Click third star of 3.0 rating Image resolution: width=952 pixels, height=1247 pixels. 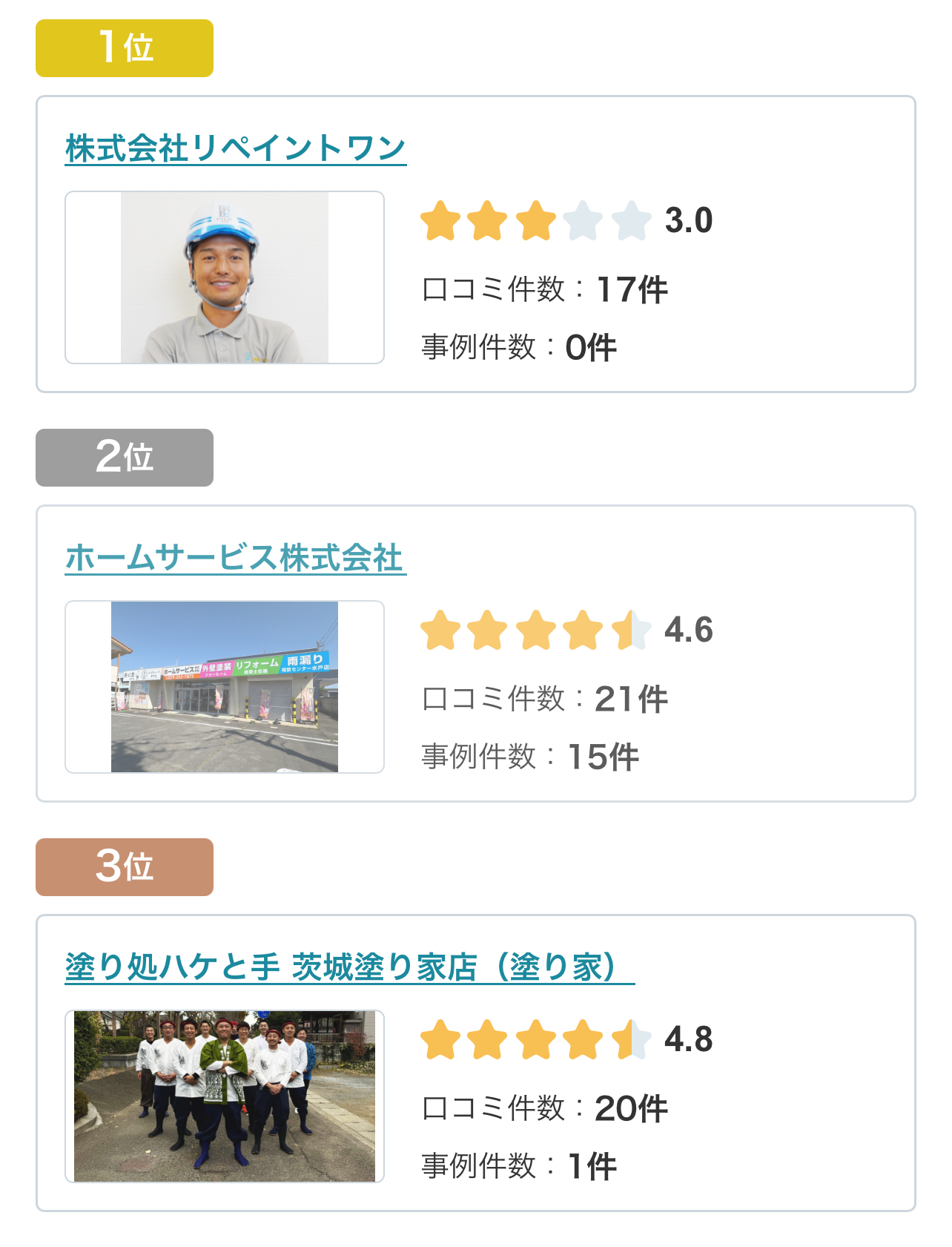535,221
